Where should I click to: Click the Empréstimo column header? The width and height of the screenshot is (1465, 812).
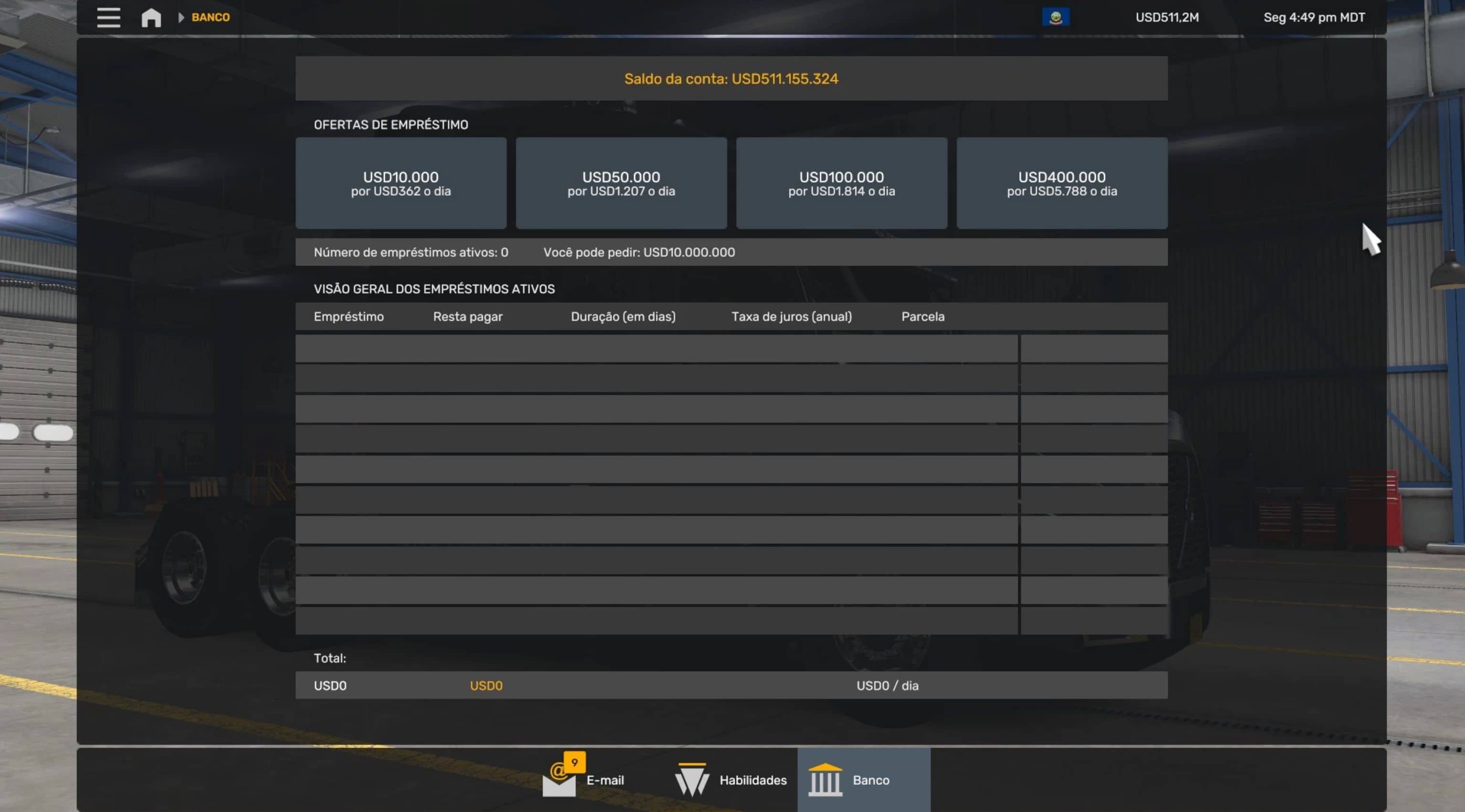[348, 316]
